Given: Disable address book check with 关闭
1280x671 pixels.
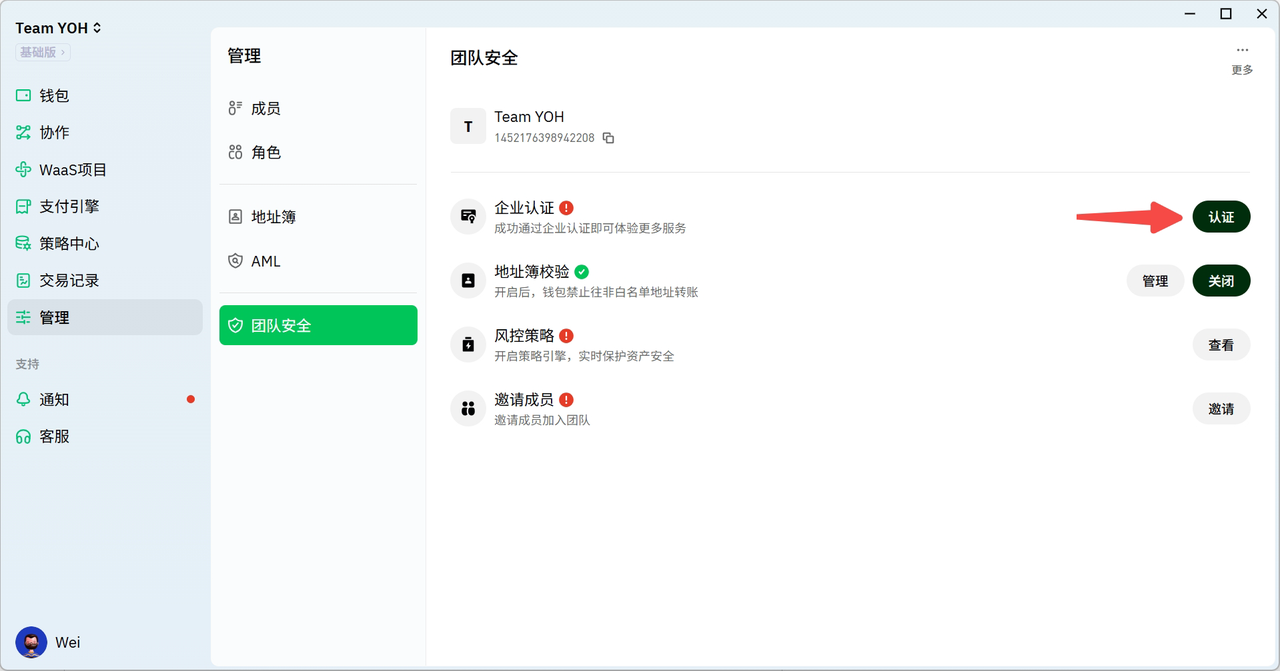Looking at the screenshot, I should point(1221,281).
